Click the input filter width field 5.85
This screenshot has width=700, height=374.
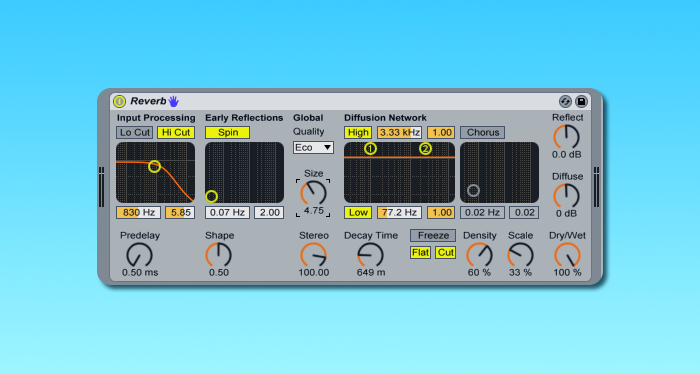180,212
